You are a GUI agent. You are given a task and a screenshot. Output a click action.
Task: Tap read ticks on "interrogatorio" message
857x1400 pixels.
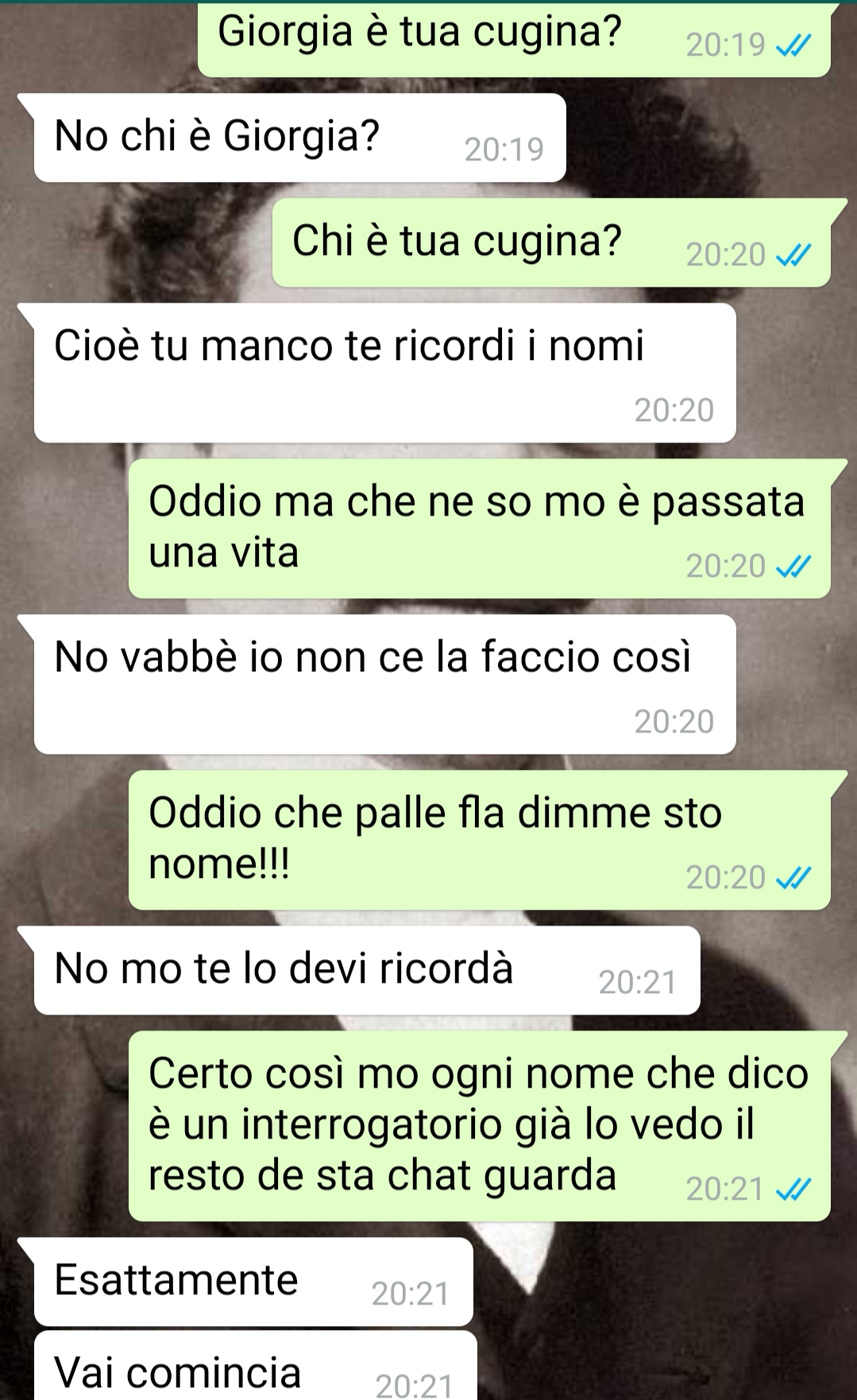pyautogui.click(x=793, y=1191)
